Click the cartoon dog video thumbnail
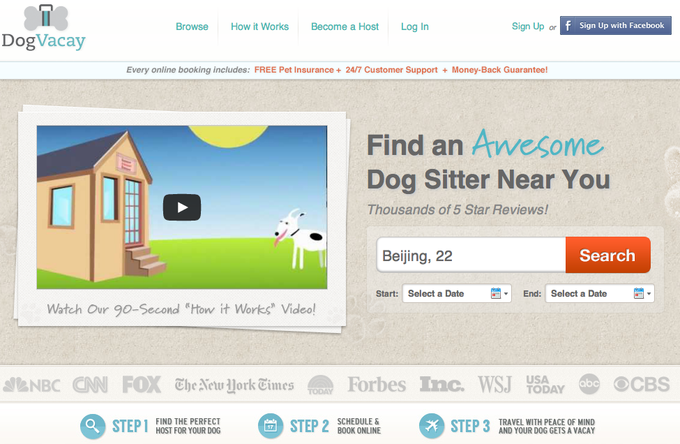This screenshot has height=444, width=680. point(182,207)
